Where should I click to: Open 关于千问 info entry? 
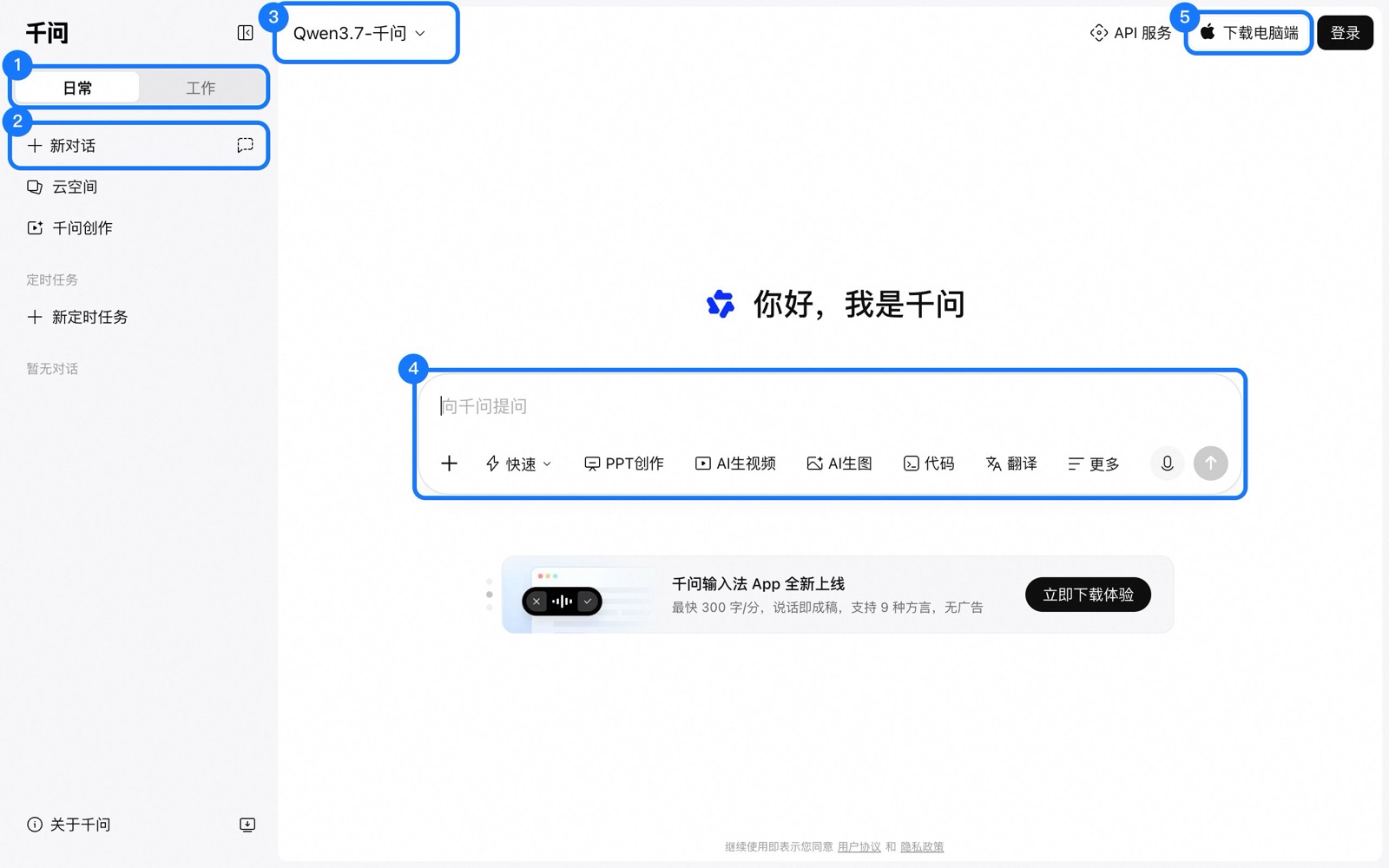coord(69,825)
